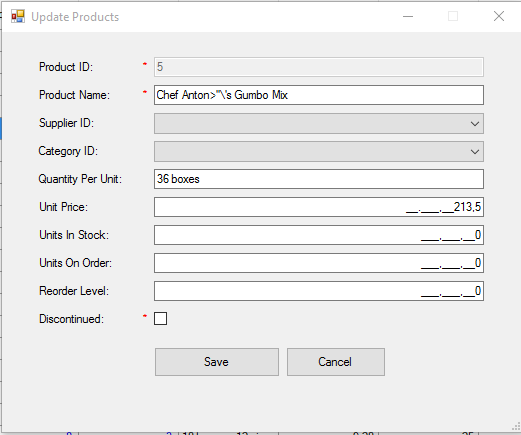521x435 pixels.
Task: Minimize the Update Products window
Action: [x=408, y=16]
